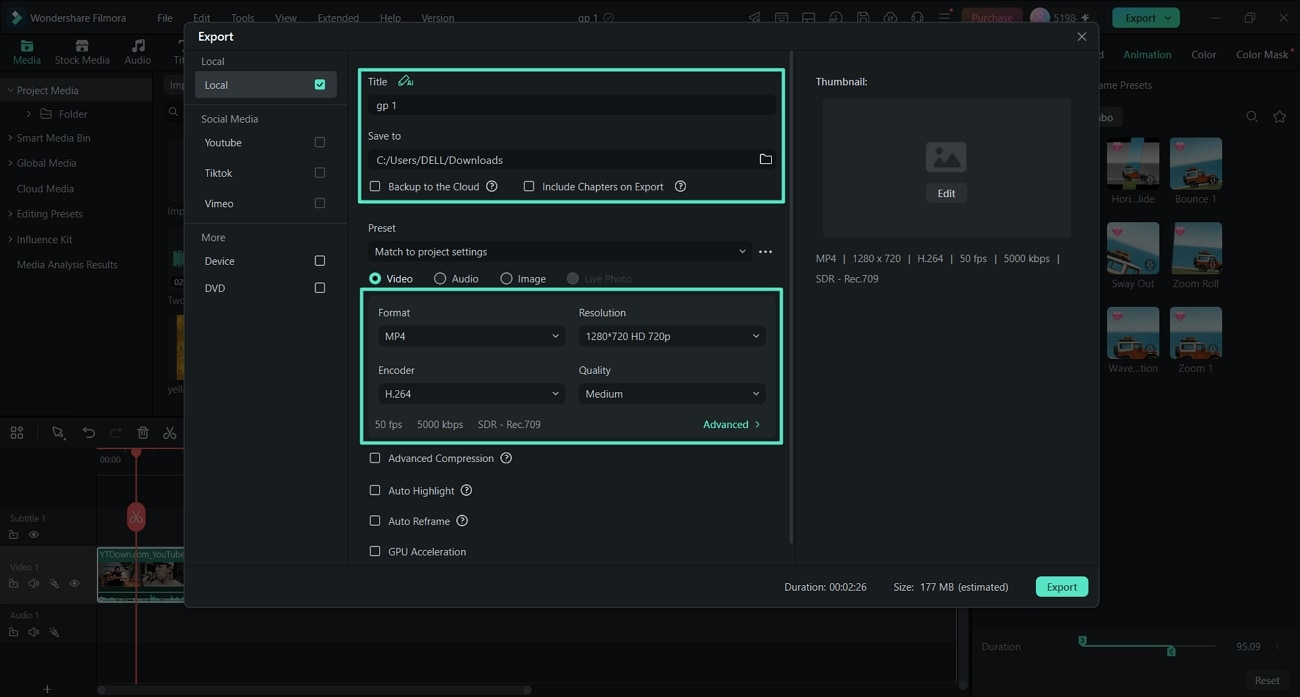The height and width of the screenshot is (697, 1300).
Task: Click the thumbnail image placeholder icon
Action: [x=945, y=157]
